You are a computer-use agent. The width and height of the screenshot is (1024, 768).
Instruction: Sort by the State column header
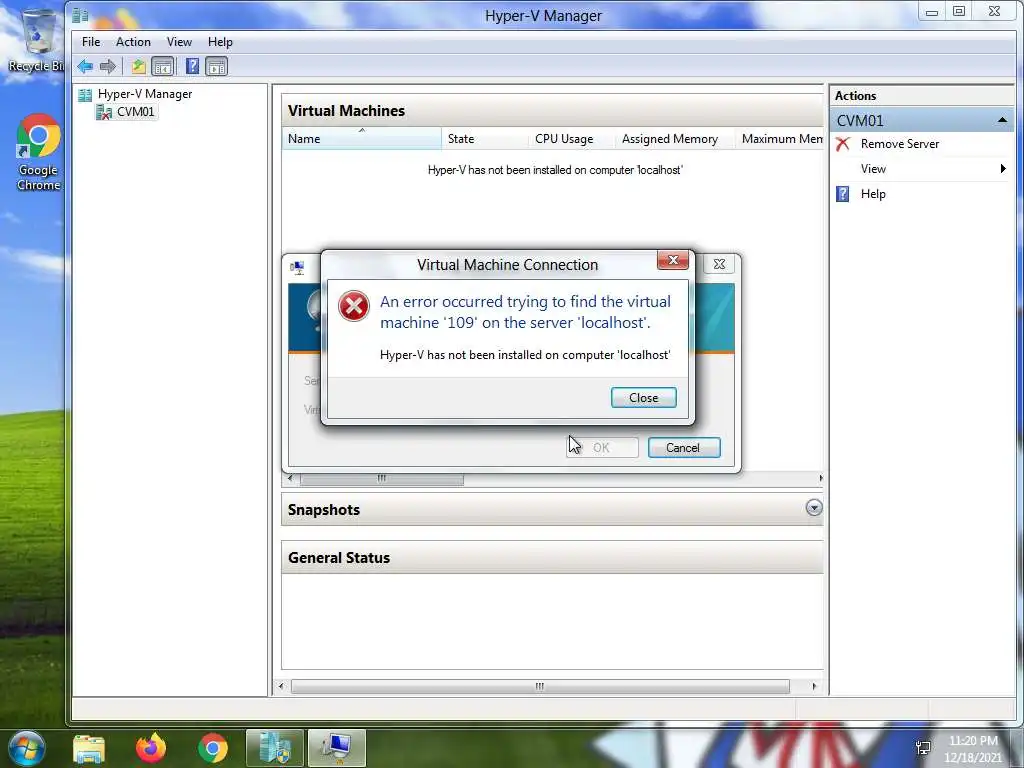tap(485, 138)
